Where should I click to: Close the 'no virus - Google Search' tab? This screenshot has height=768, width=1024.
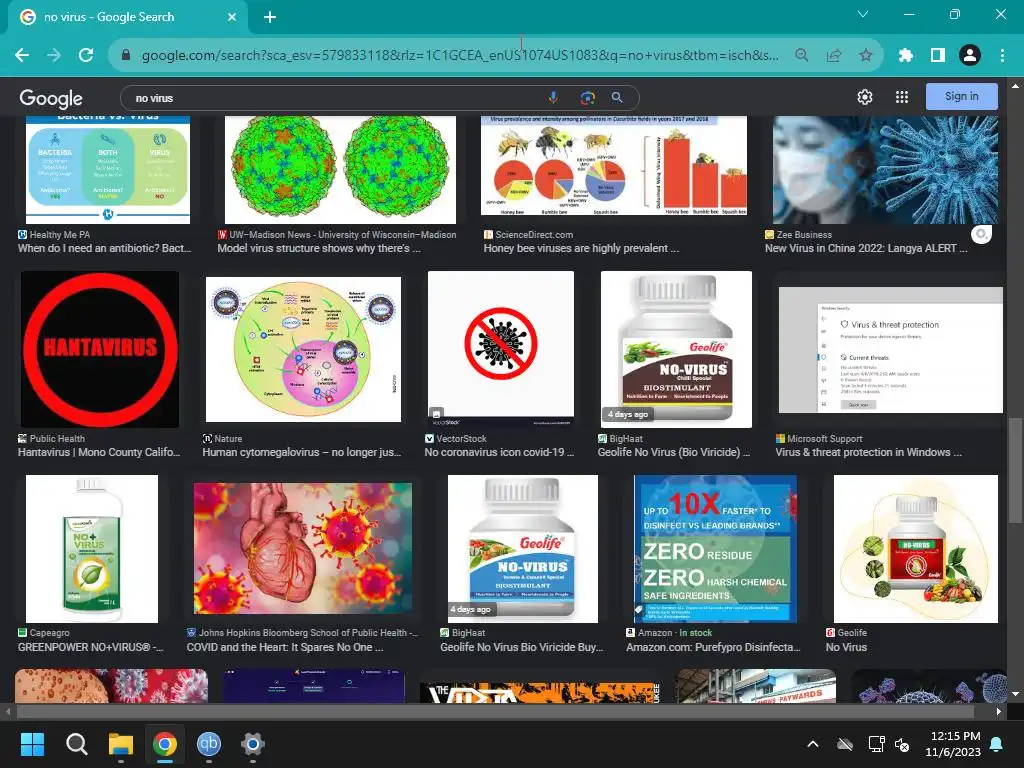pyautogui.click(x=232, y=17)
